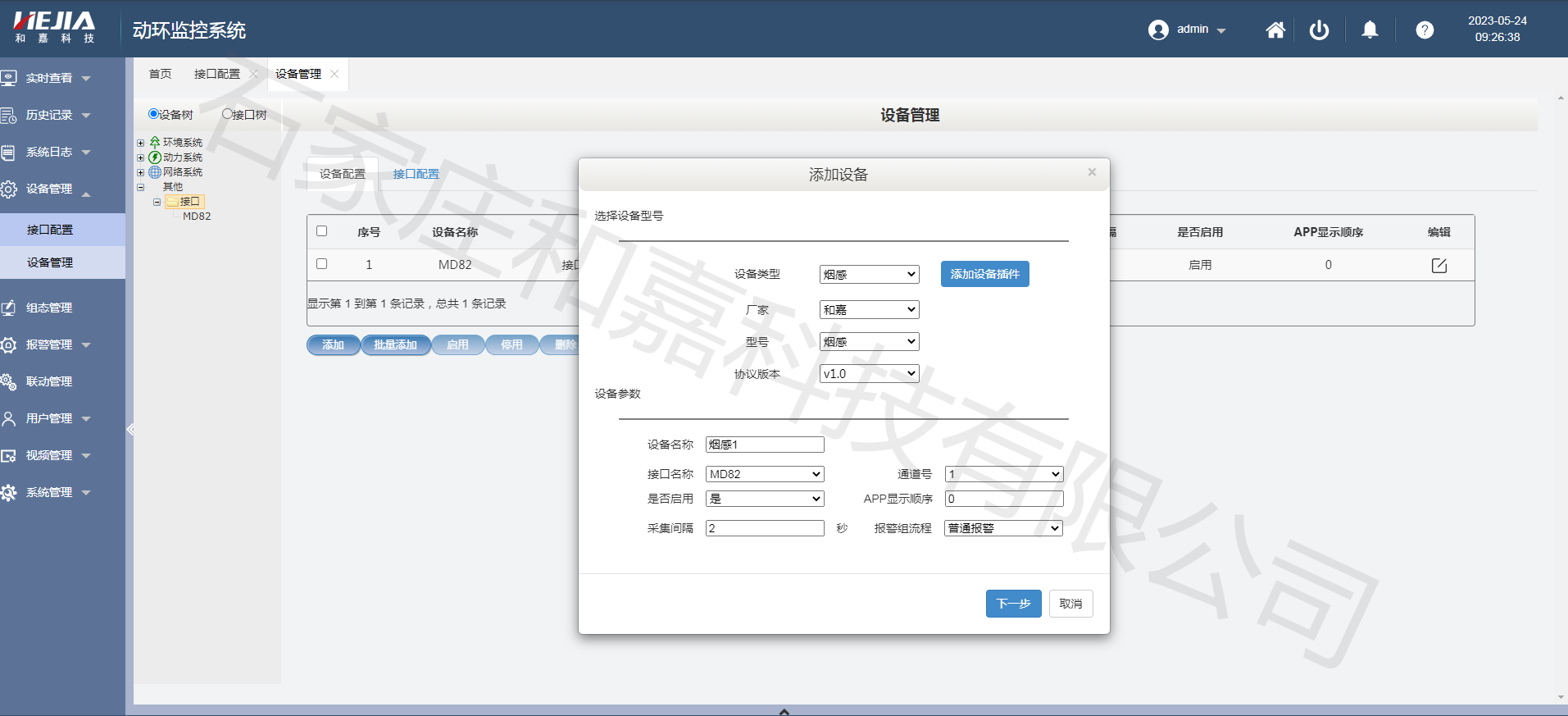Open the 报警组流程 dropdown

1003,528
